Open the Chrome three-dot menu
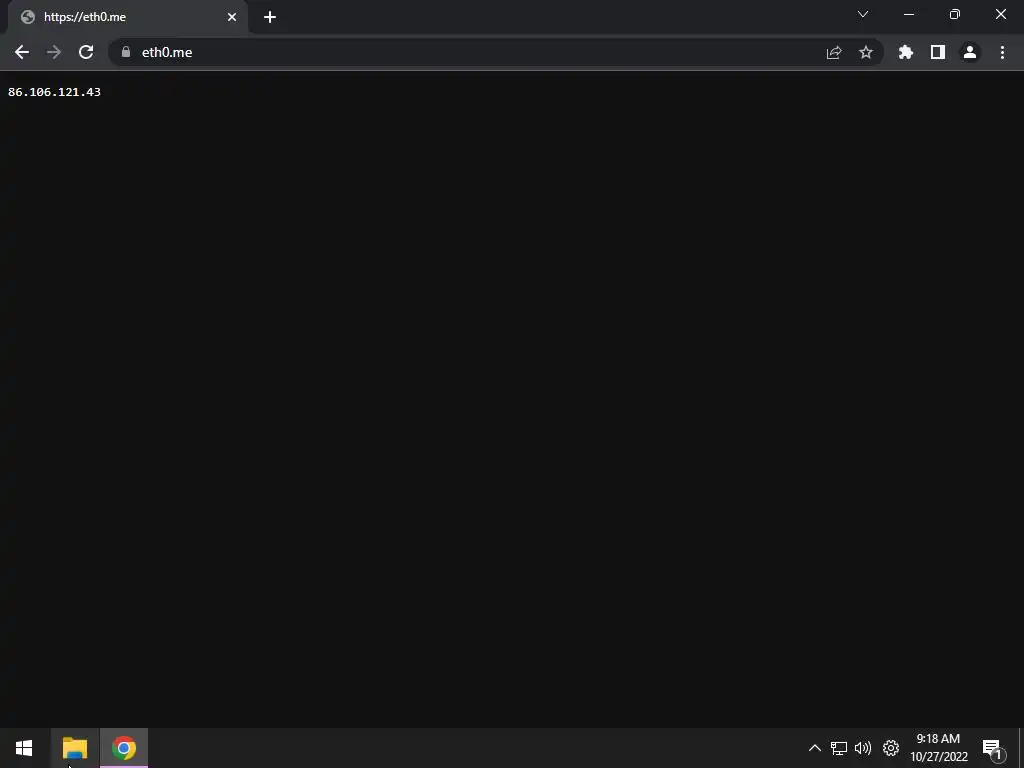This screenshot has height=768, width=1024. 1002,52
